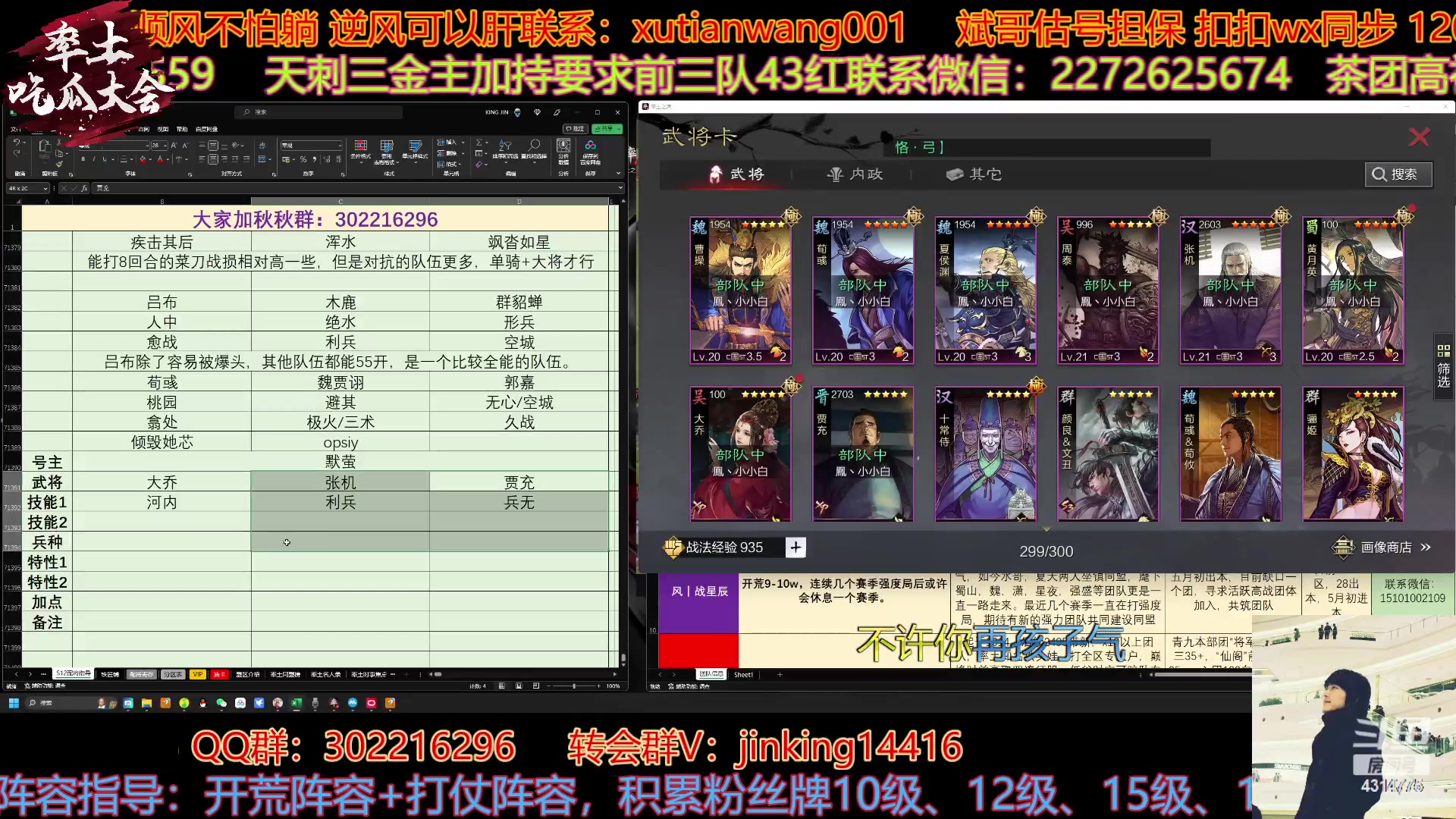Viewport: 1456px width, 819px height.
Task: Switch to the VIP sheet tab
Action: click(198, 674)
